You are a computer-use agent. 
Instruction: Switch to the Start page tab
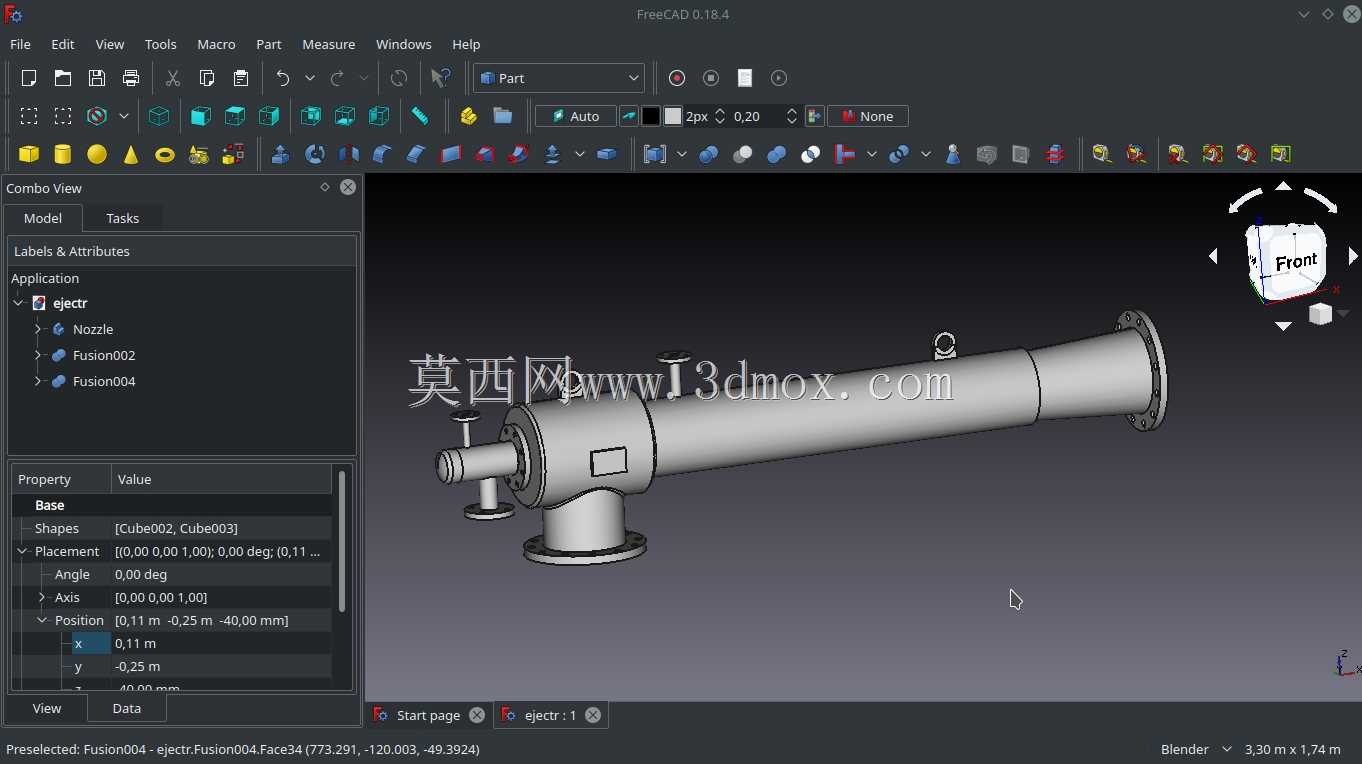(428, 715)
